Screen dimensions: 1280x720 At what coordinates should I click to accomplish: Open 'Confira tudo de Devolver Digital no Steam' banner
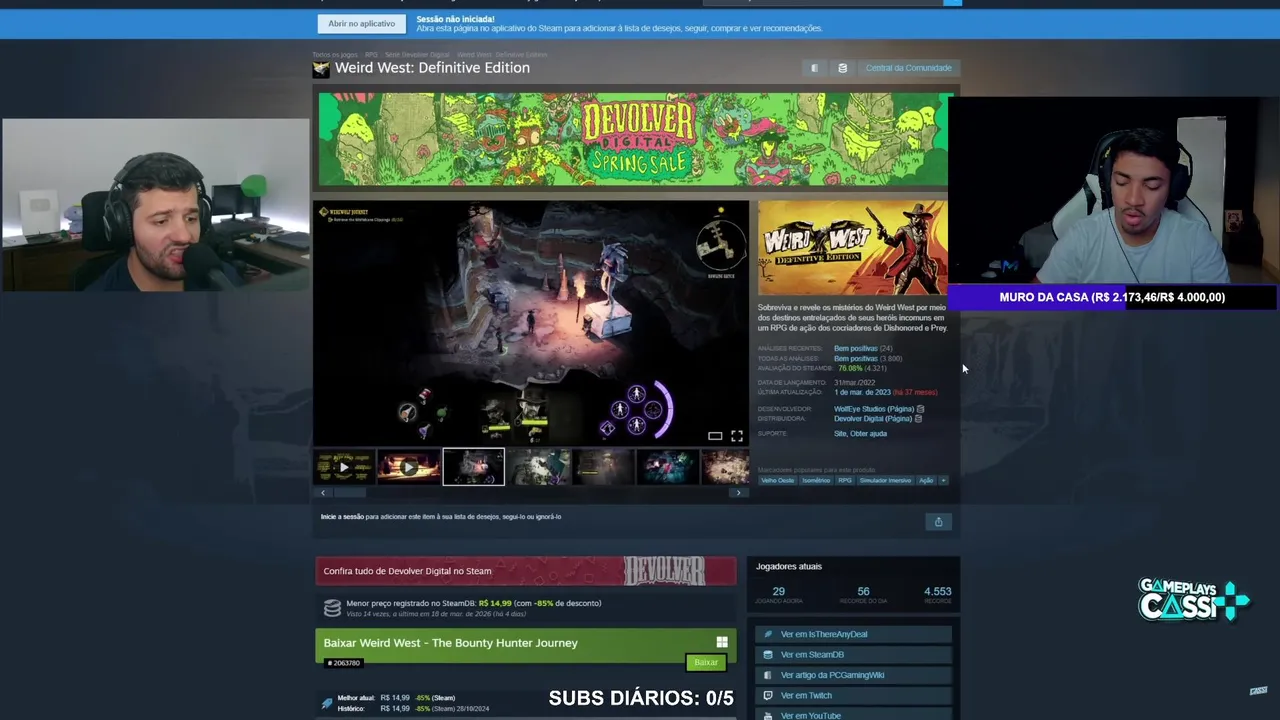[526, 571]
